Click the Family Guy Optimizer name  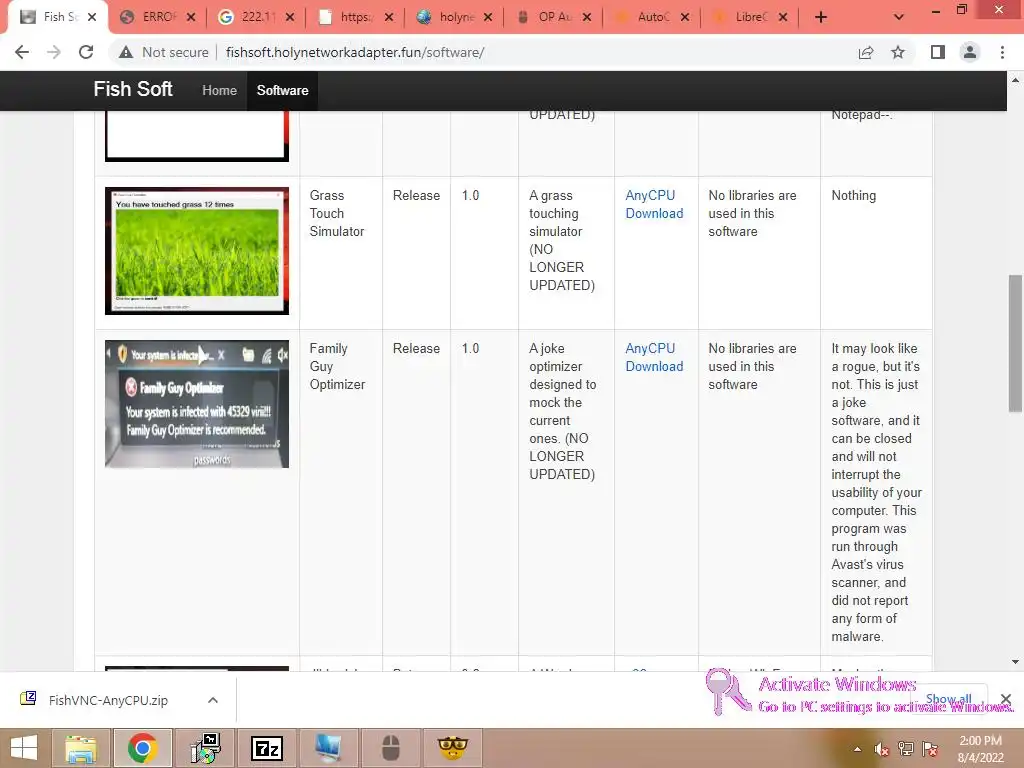point(337,366)
